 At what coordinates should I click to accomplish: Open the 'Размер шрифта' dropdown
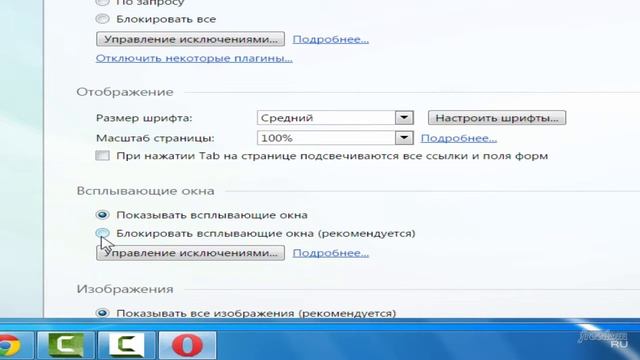pos(335,118)
